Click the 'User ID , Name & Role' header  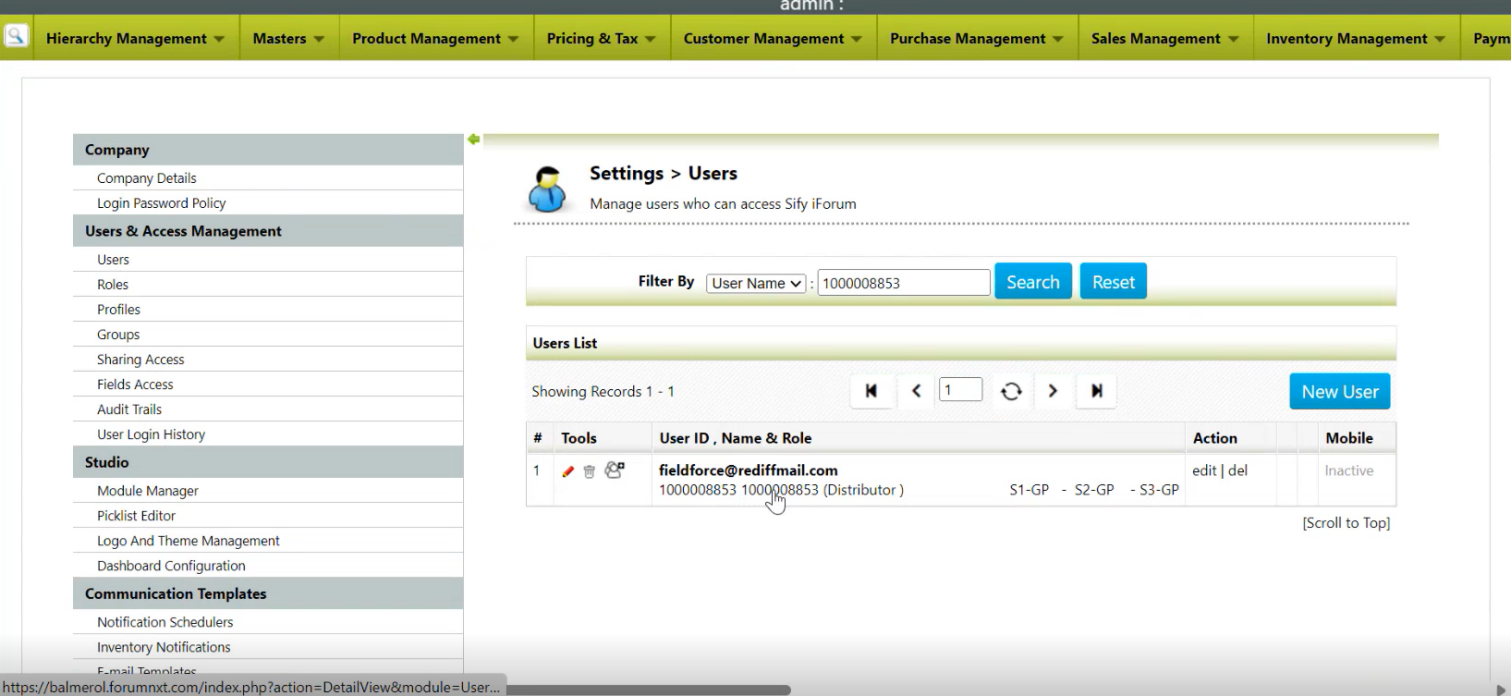coord(735,438)
